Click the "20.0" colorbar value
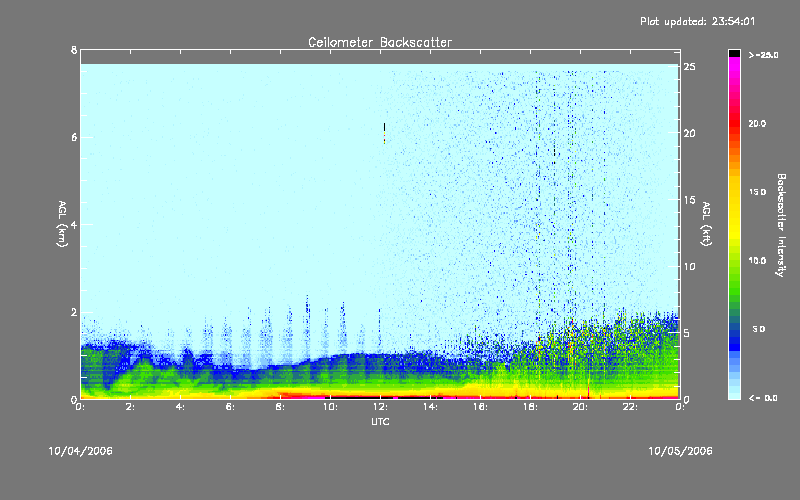The height and width of the screenshot is (500, 800). coord(757,124)
